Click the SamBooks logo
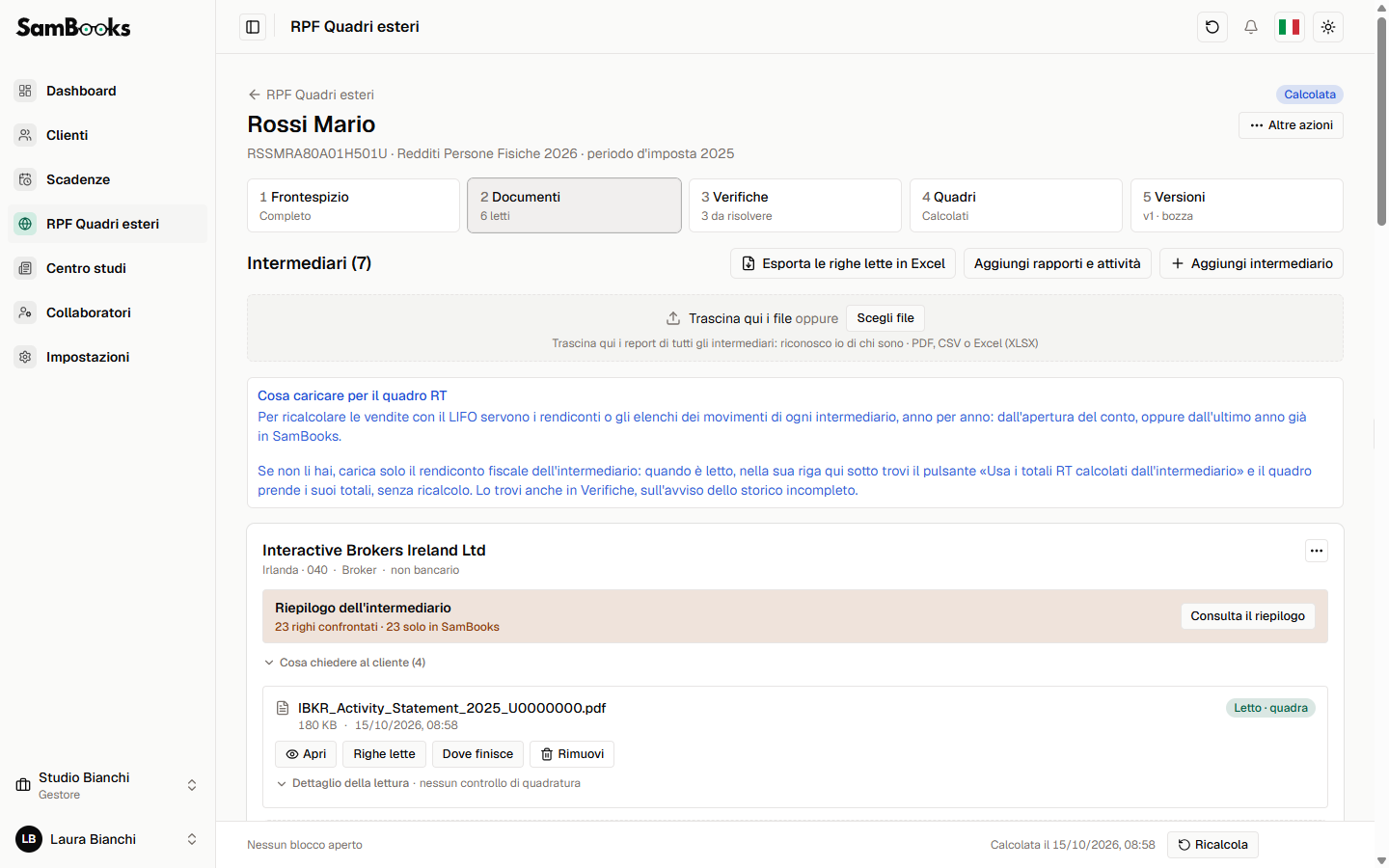1389x868 pixels. 73,27
